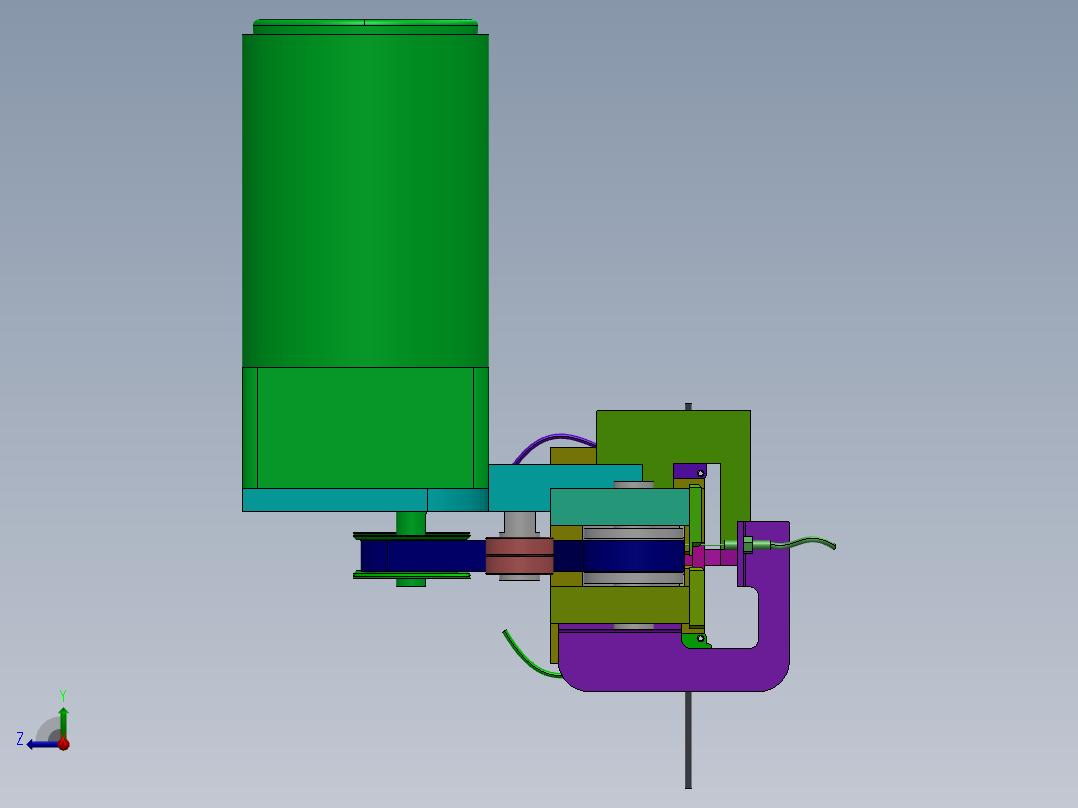Select the green cap on top of the motor
The image size is (1078, 808).
click(x=365, y=27)
